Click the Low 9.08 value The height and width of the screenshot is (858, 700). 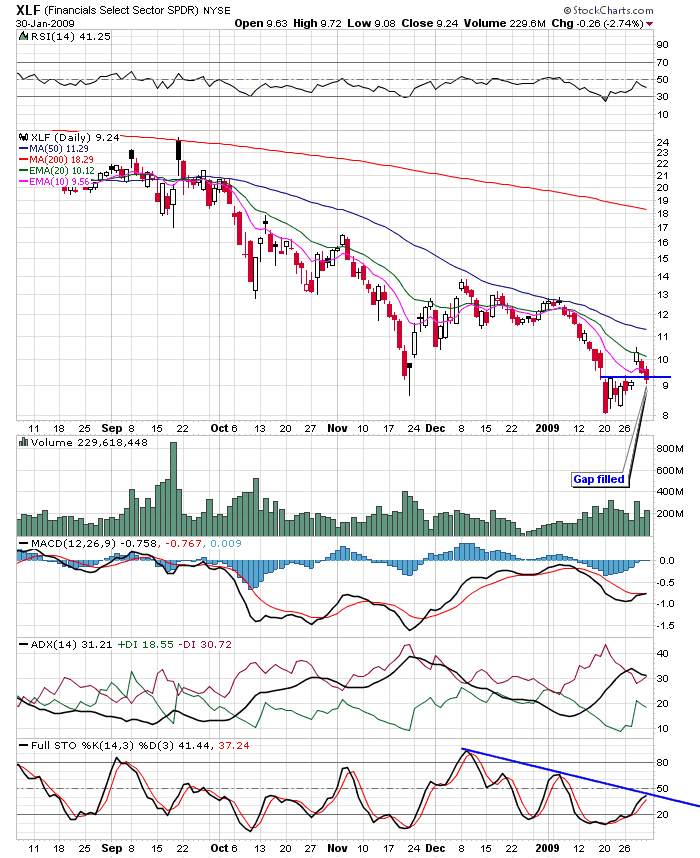point(371,24)
